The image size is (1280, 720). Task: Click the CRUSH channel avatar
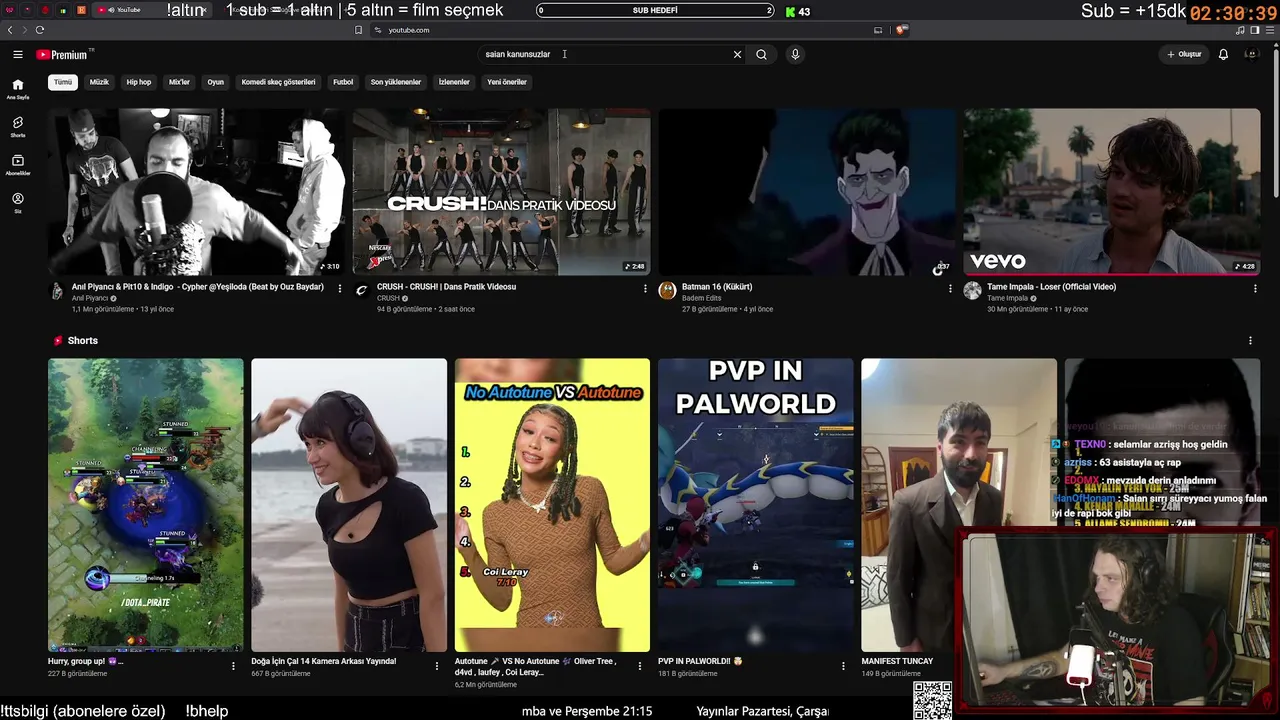coord(362,291)
